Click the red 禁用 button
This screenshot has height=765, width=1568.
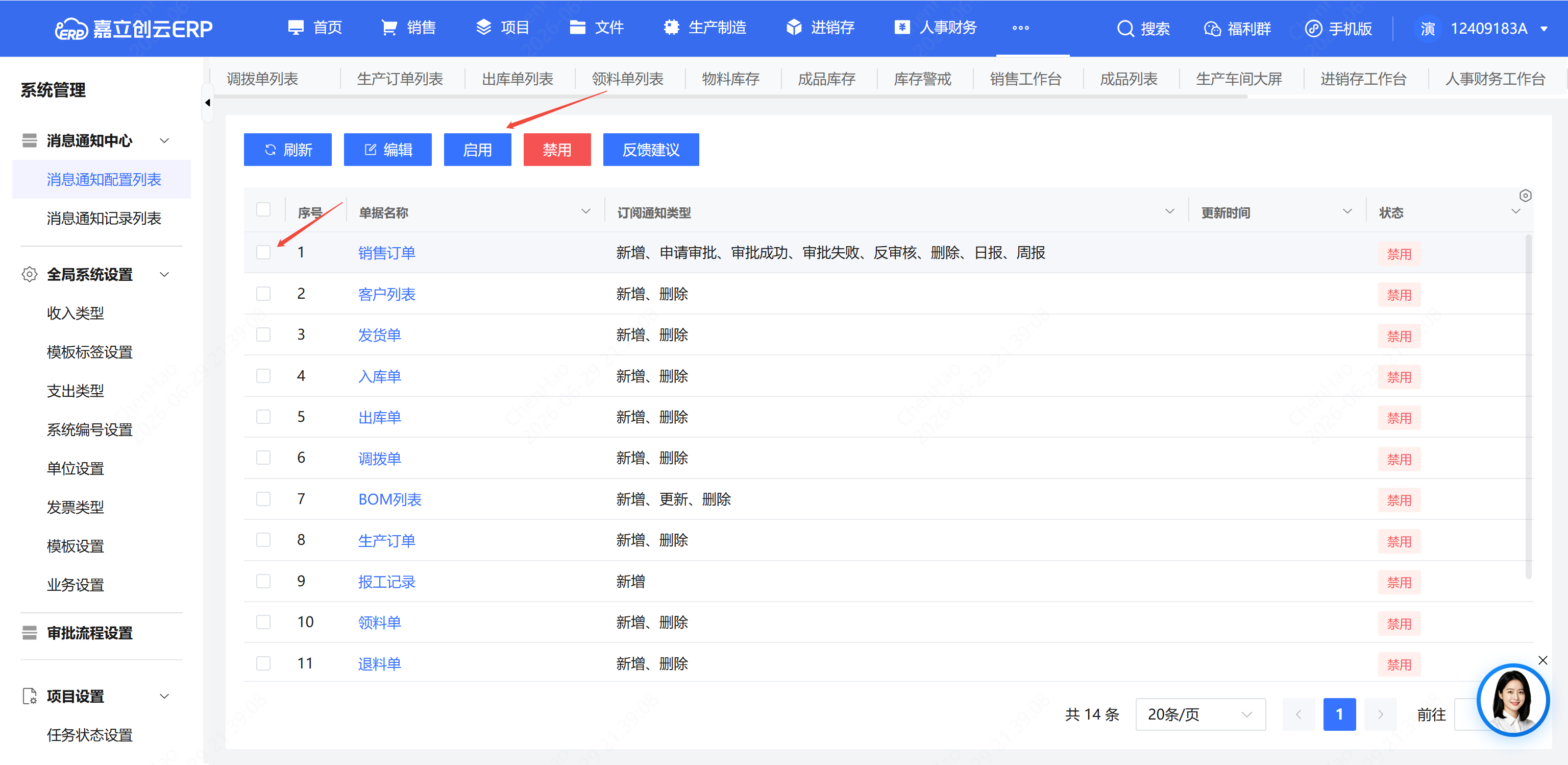coord(557,150)
